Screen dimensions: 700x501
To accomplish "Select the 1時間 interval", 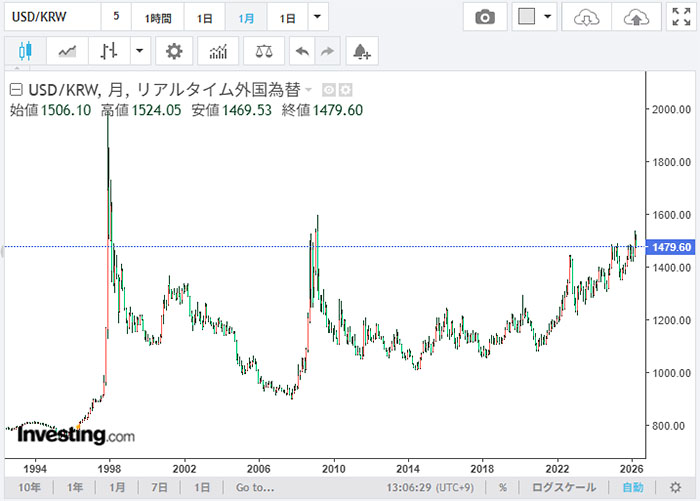I will (x=158, y=17).
